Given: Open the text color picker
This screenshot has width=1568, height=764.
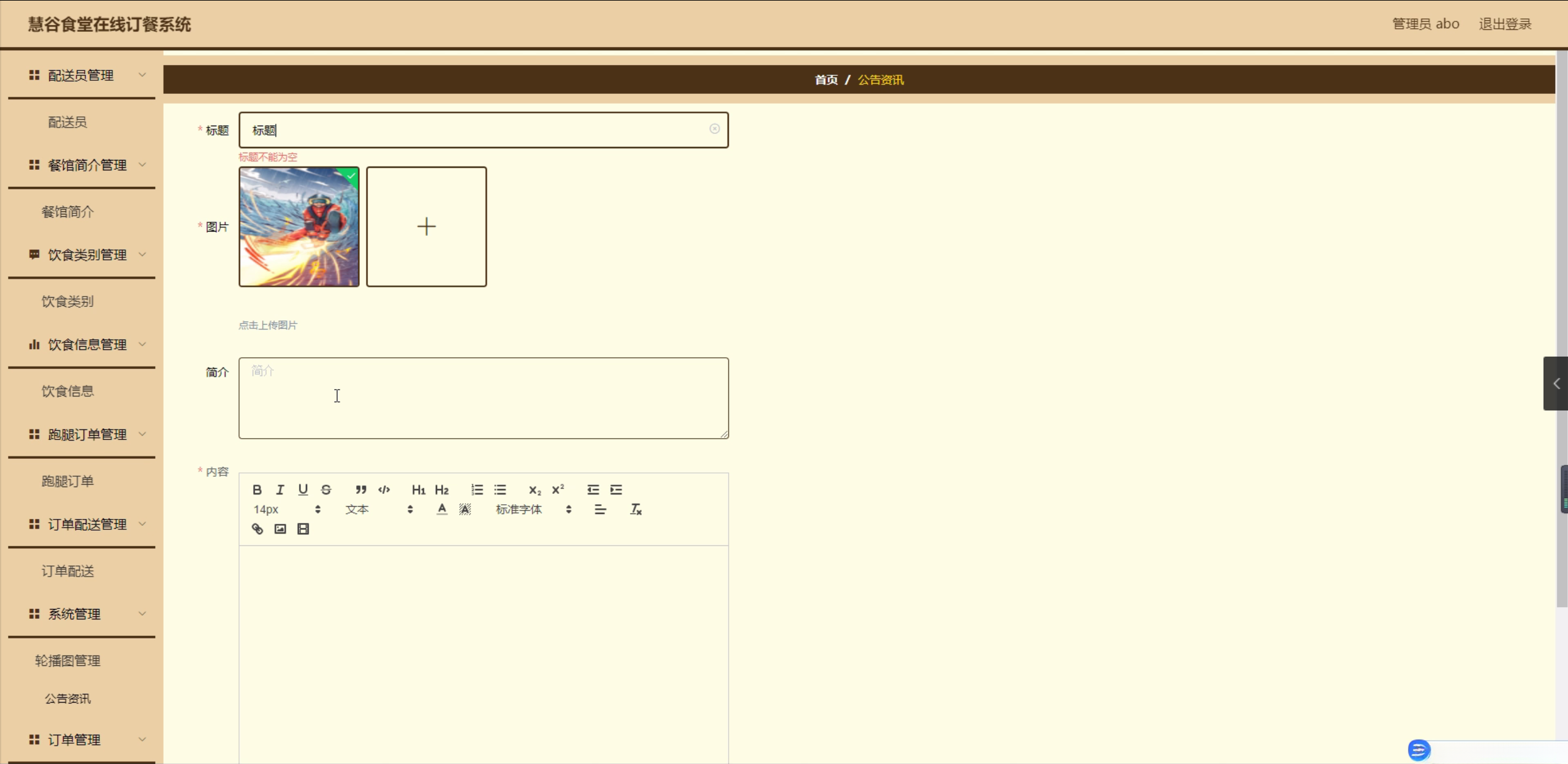Looking at the screenshot, I should point(442,509).
